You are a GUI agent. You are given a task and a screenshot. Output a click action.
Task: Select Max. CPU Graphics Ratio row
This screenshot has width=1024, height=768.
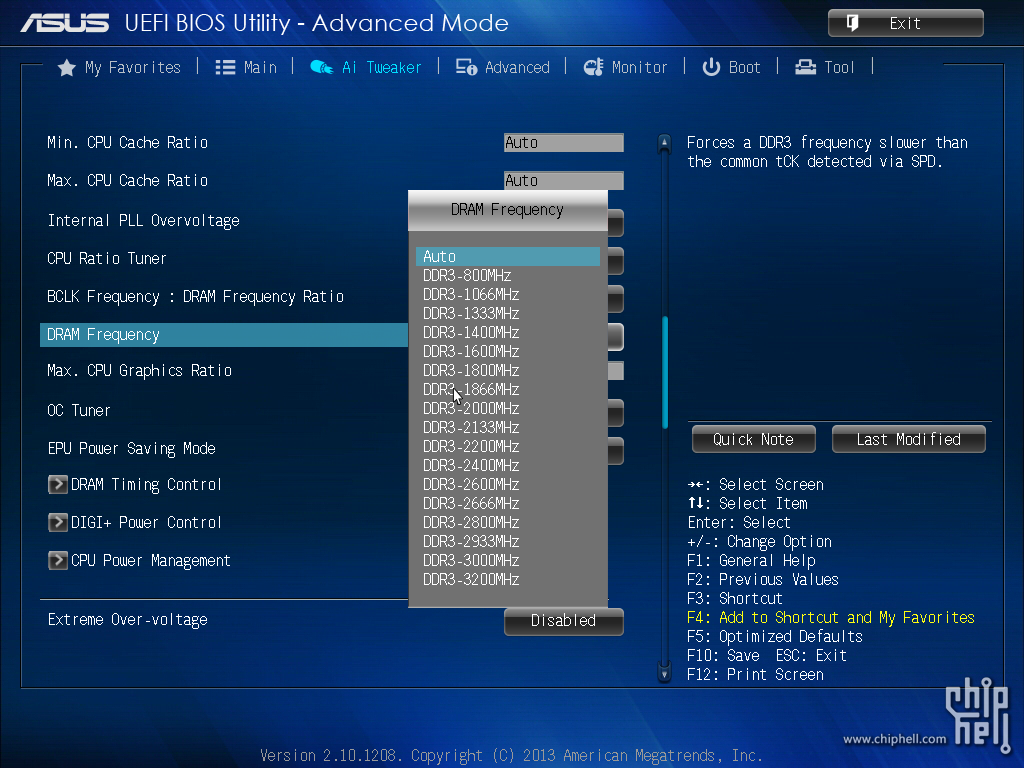139,371
